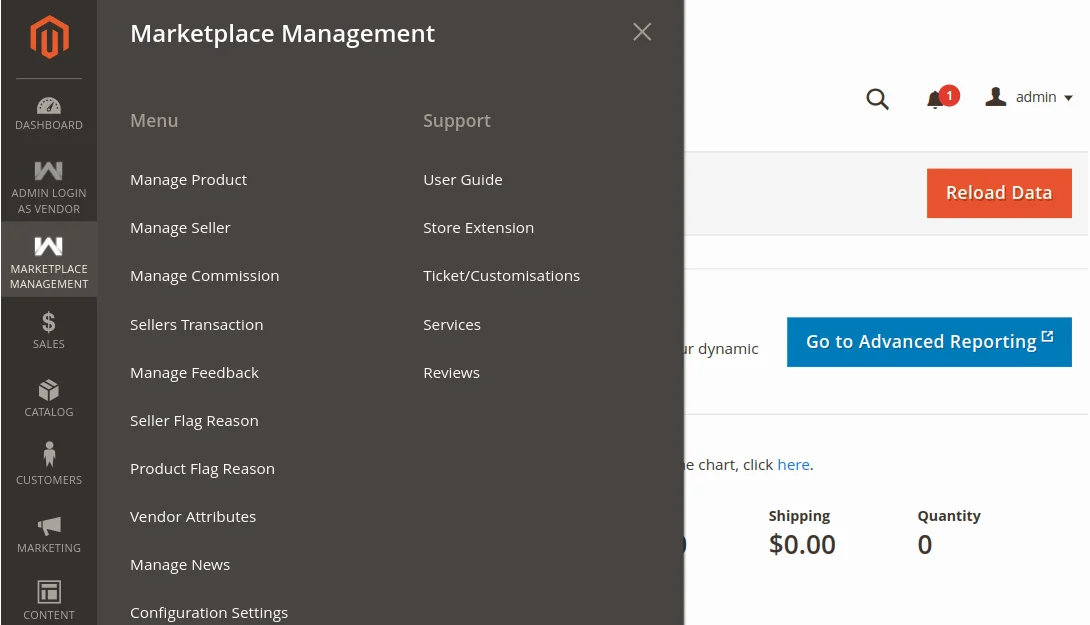
Task: Open the Magento logo menu
Action: [48, 37]
